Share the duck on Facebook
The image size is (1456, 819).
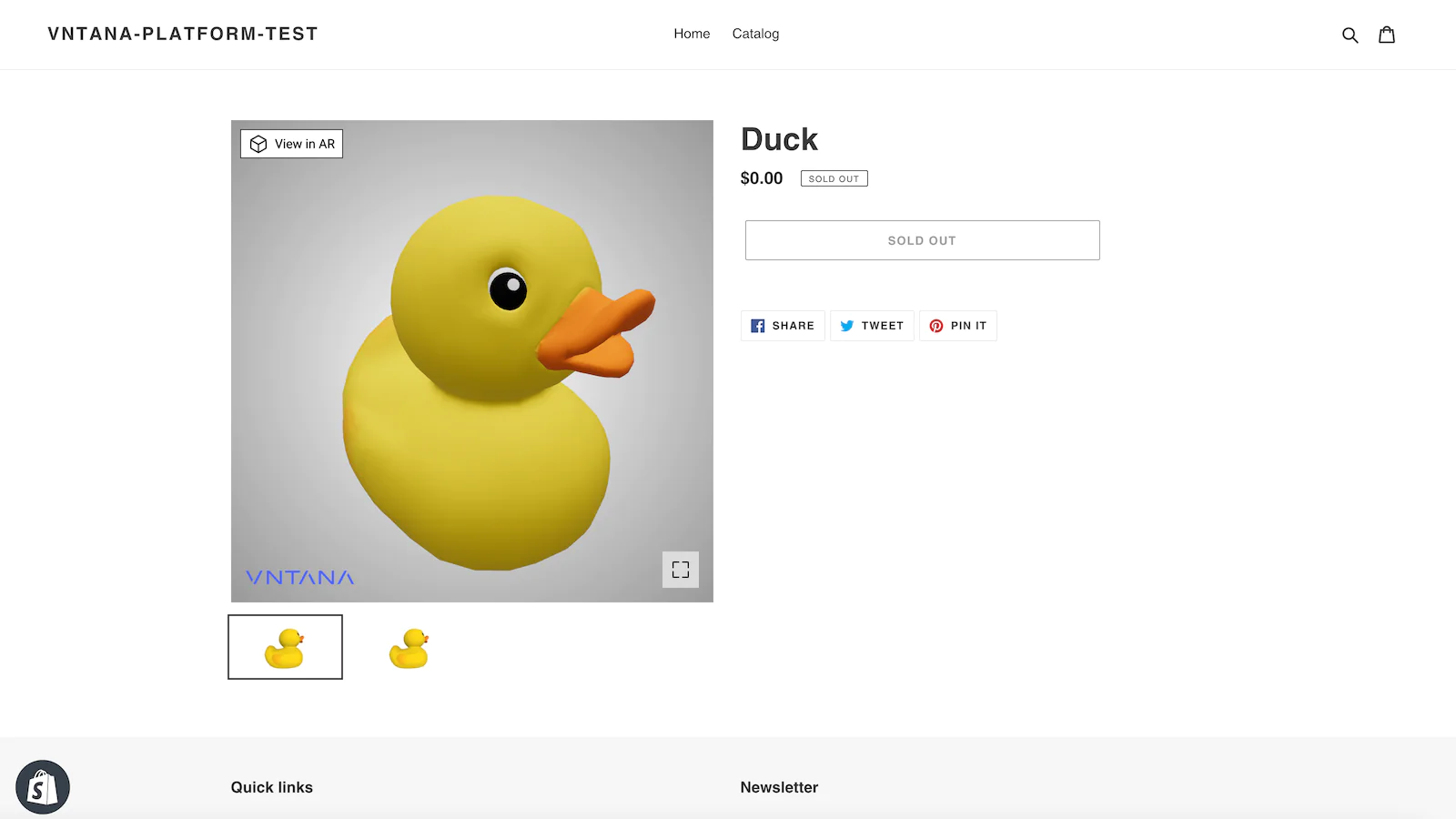click(783, 326)
